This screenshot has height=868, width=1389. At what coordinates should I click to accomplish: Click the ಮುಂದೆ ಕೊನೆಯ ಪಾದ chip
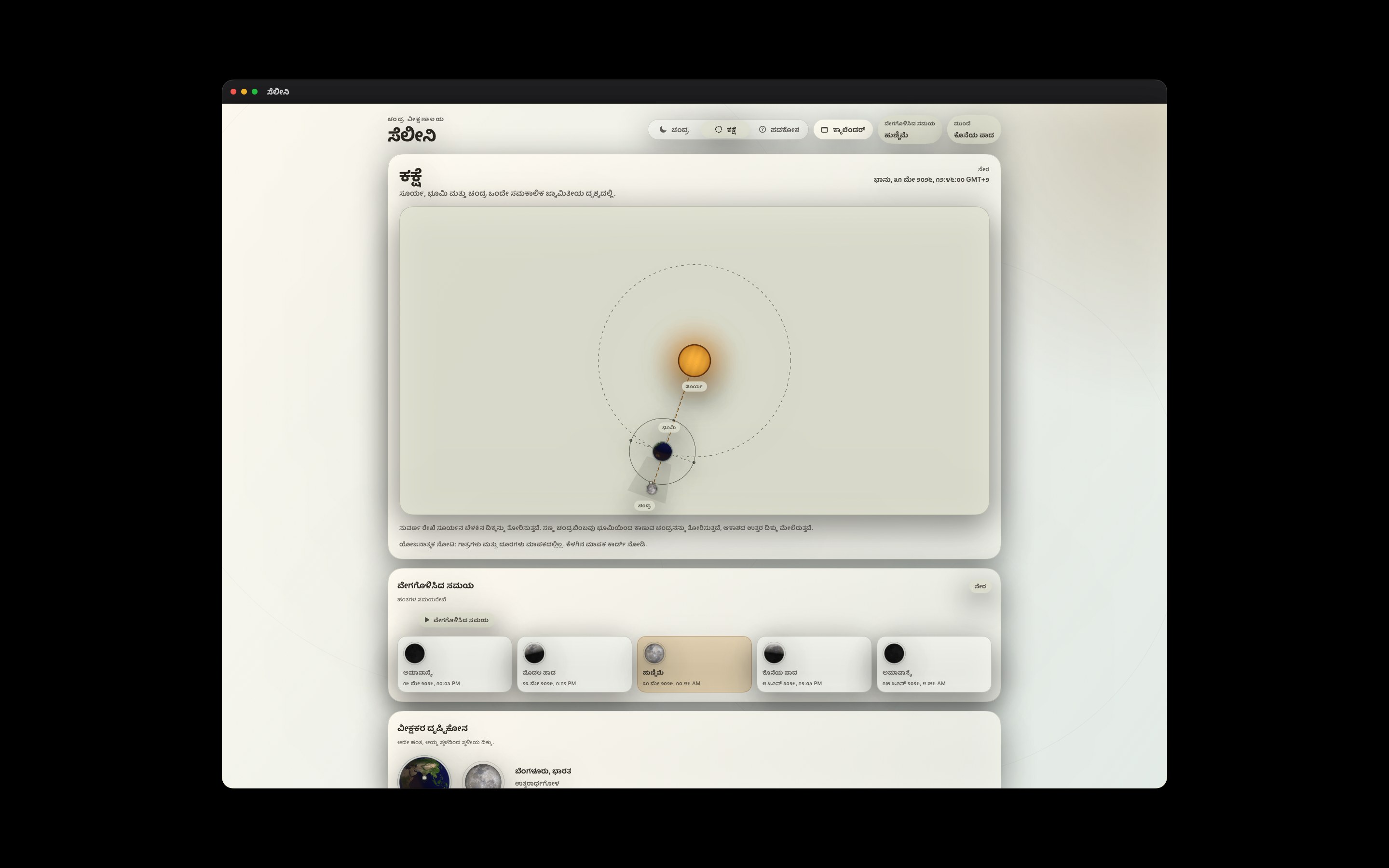973,130
